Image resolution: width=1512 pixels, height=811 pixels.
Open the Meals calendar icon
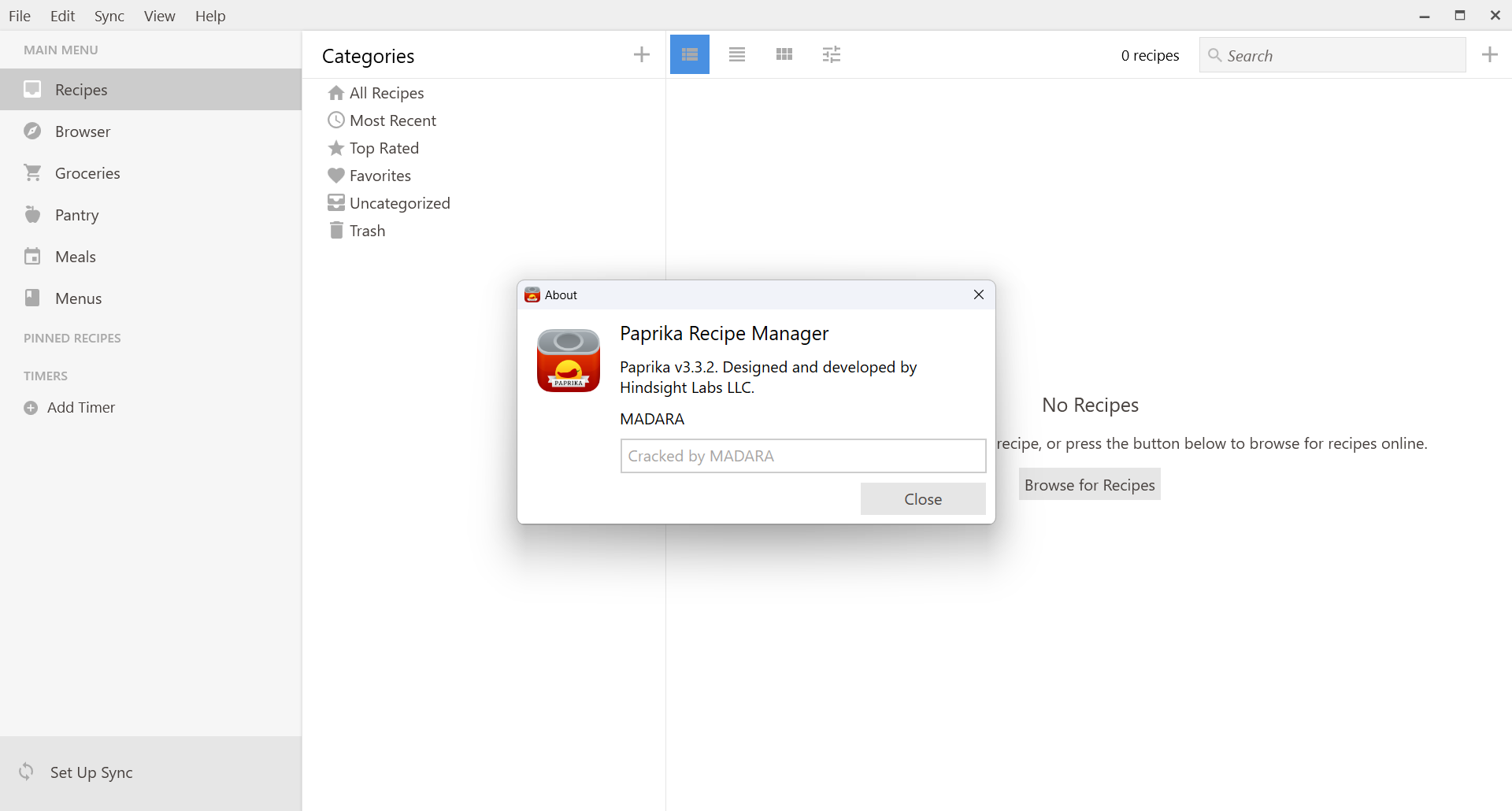pos(32,256)
